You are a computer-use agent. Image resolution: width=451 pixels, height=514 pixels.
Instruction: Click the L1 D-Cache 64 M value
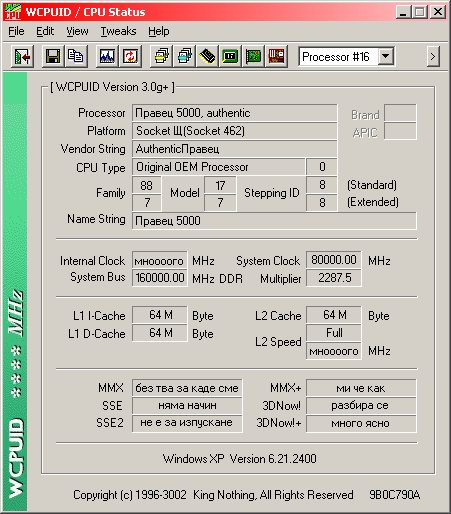(x=160, y=333)
